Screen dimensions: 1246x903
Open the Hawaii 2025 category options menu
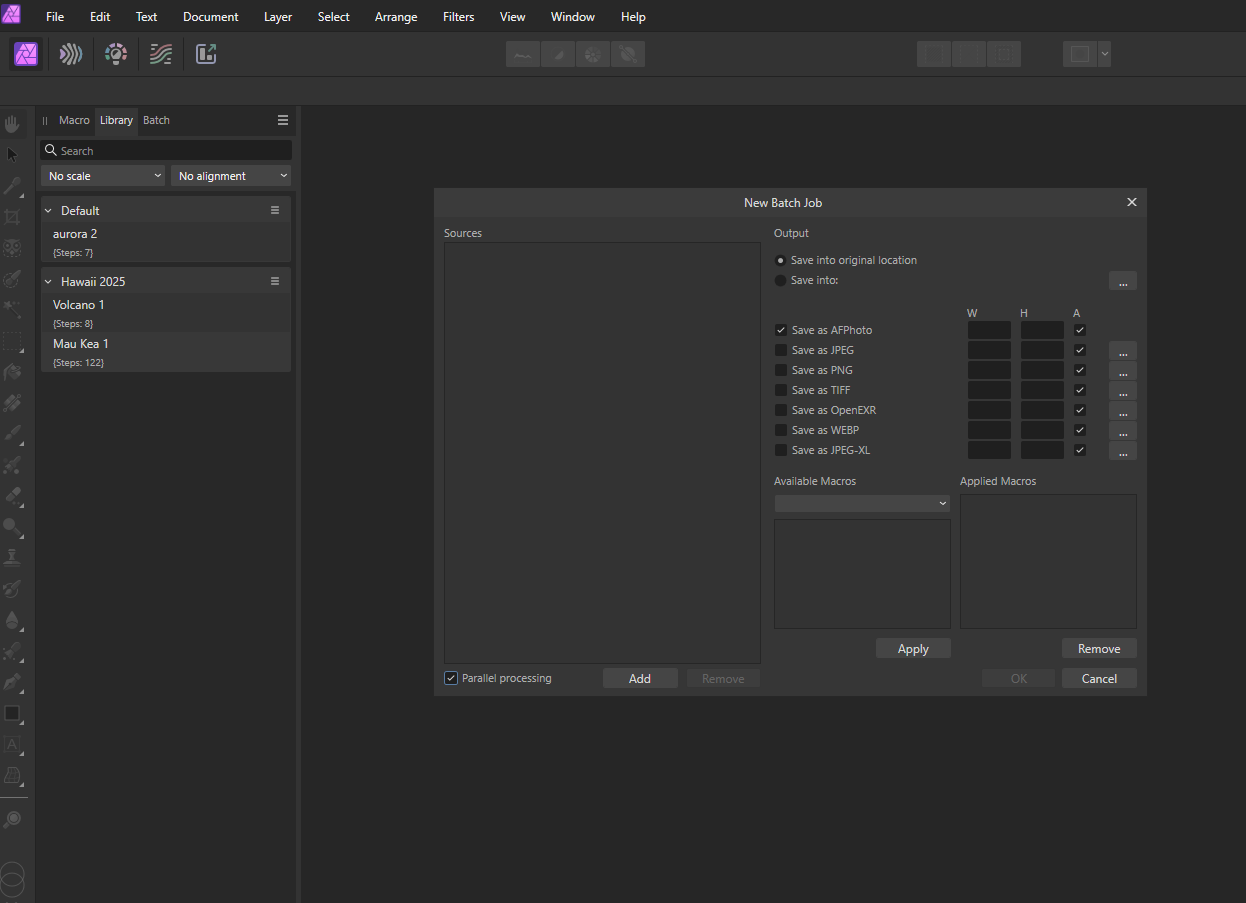pos(275,282)
